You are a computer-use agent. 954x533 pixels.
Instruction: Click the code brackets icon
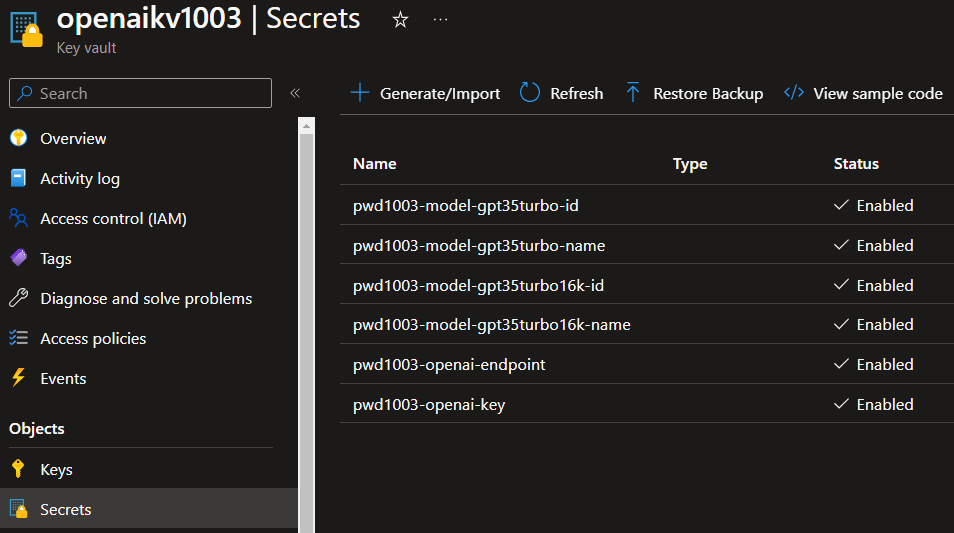coord(794,92)
